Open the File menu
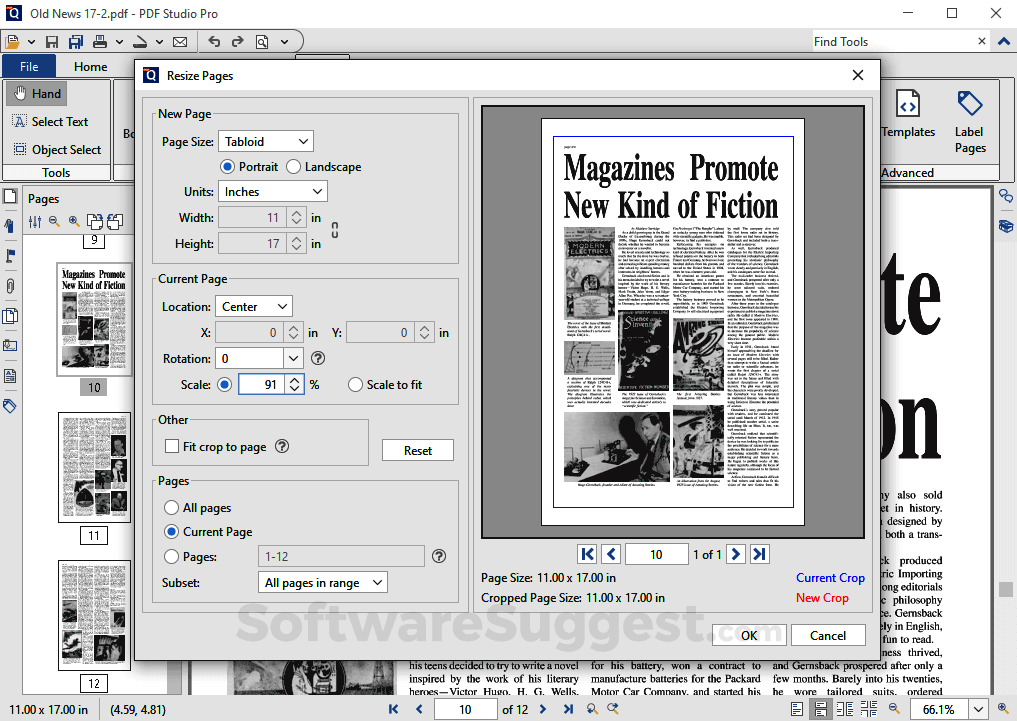Viewport: 1017px width, 721px height. 30,66
